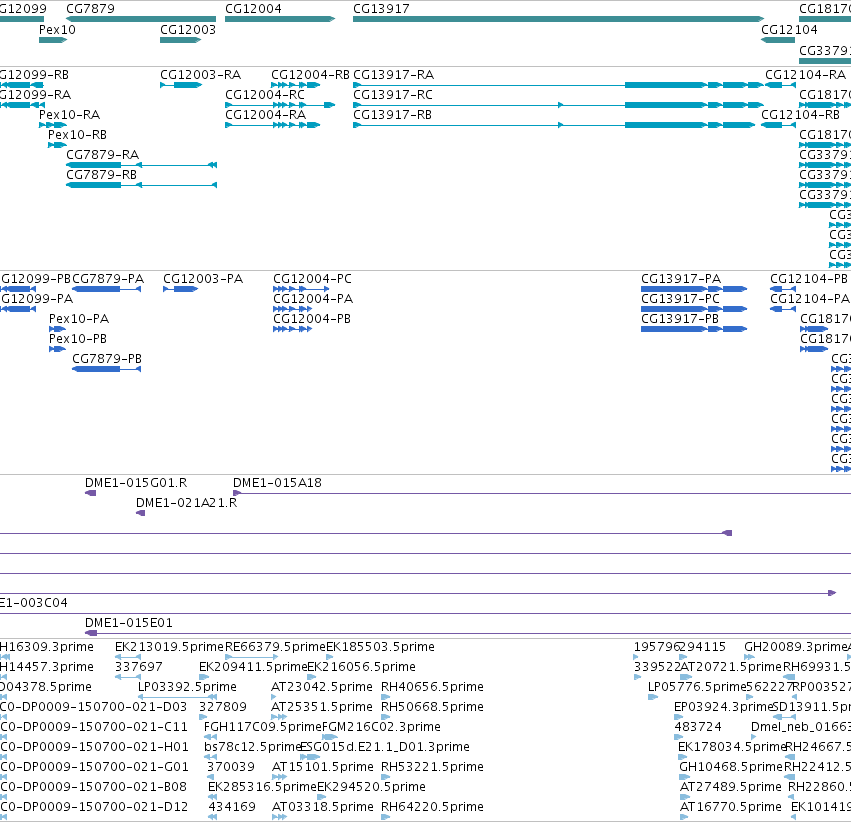Select protein Pex10-PB label
The height and width of the screenshot is (822, 851).
tap(78, 339)
